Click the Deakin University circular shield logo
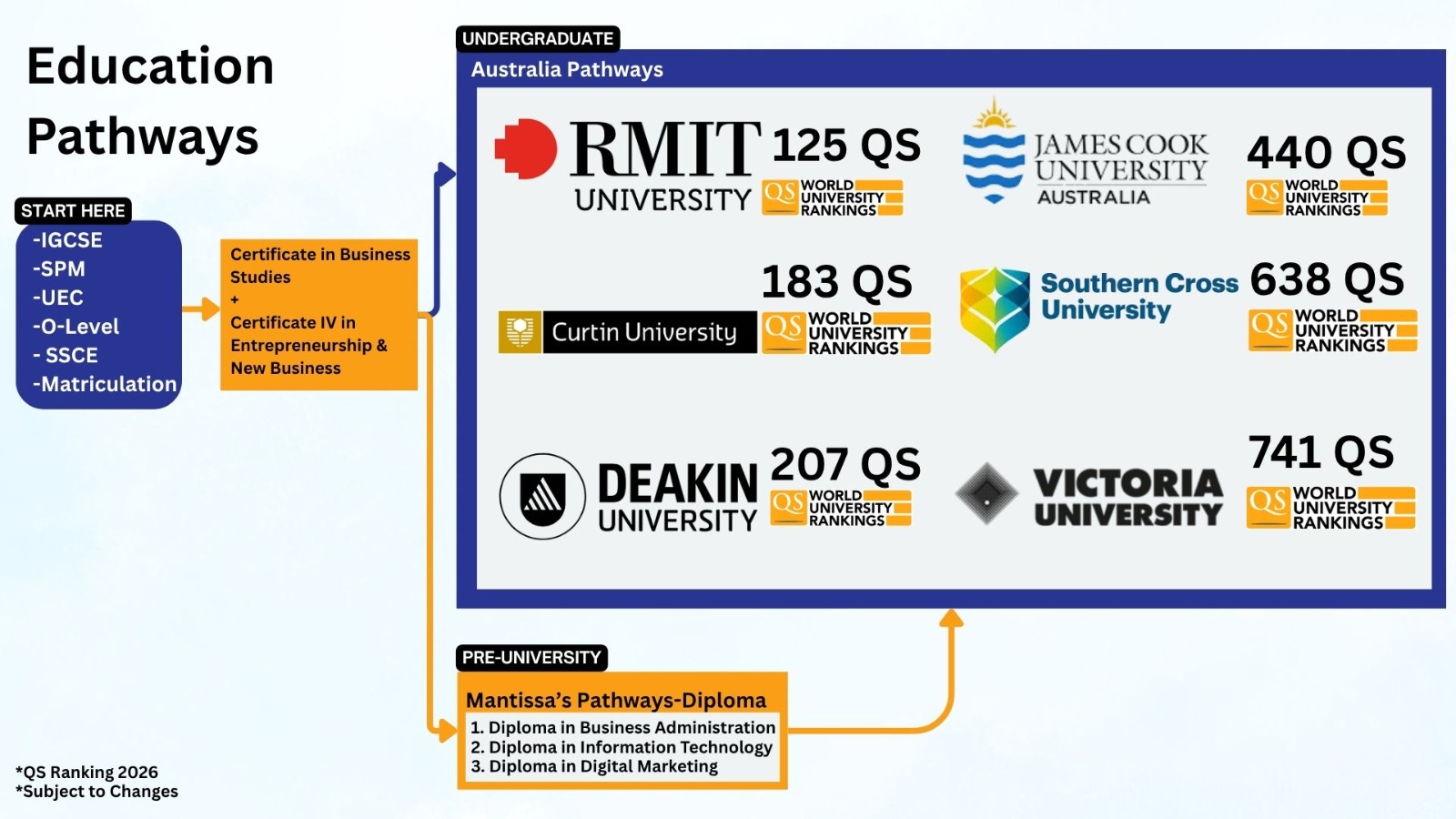Screen dimensions: 1456x819 coord(542,496)
